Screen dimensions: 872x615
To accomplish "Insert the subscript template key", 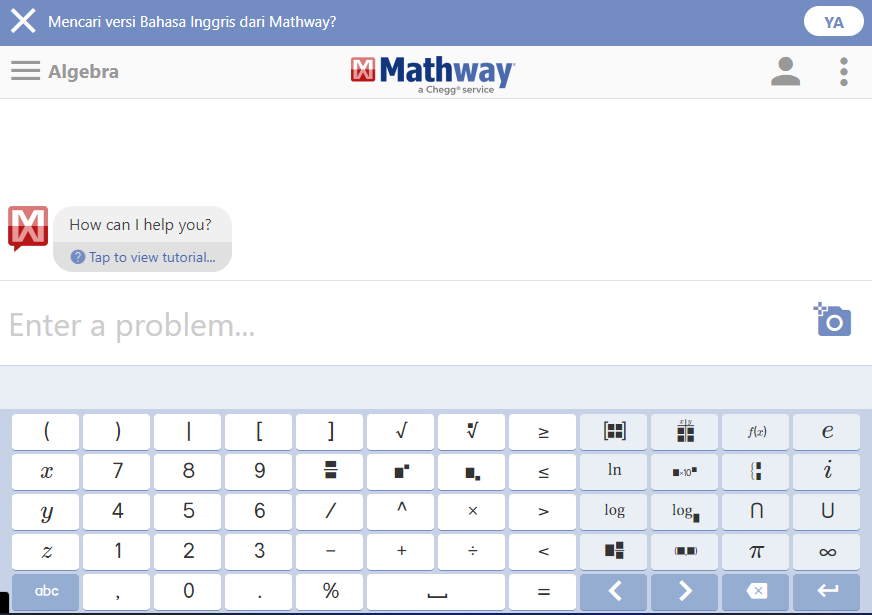I will coord(472,472).
